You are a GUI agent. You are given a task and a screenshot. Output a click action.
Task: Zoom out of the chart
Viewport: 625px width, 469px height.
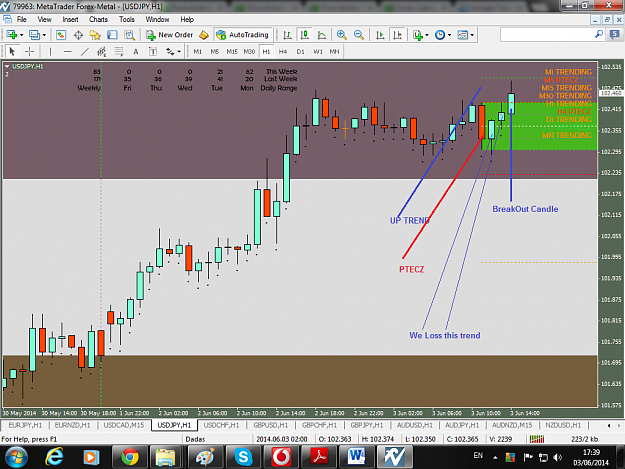pyautogui.click(x=359, y=35)
